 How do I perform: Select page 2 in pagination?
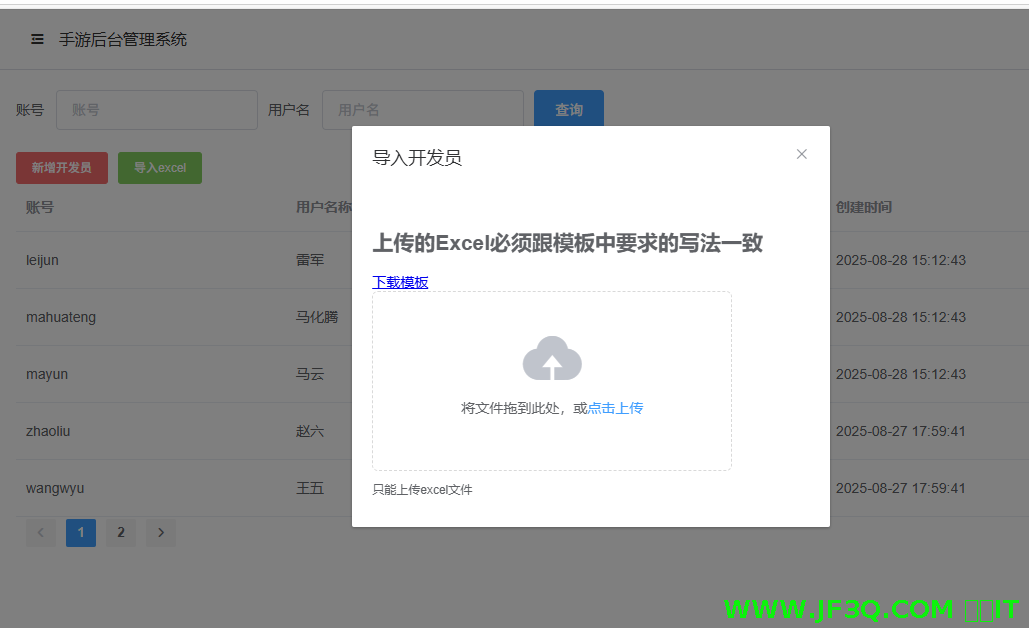(120, 532)
